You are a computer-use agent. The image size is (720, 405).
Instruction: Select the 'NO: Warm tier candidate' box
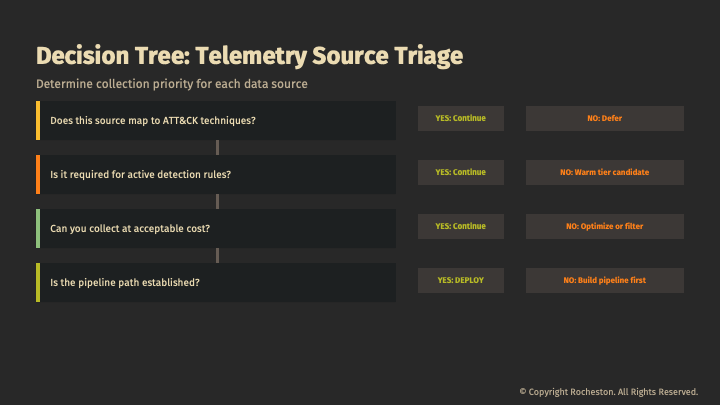click(x=605, y=172)
